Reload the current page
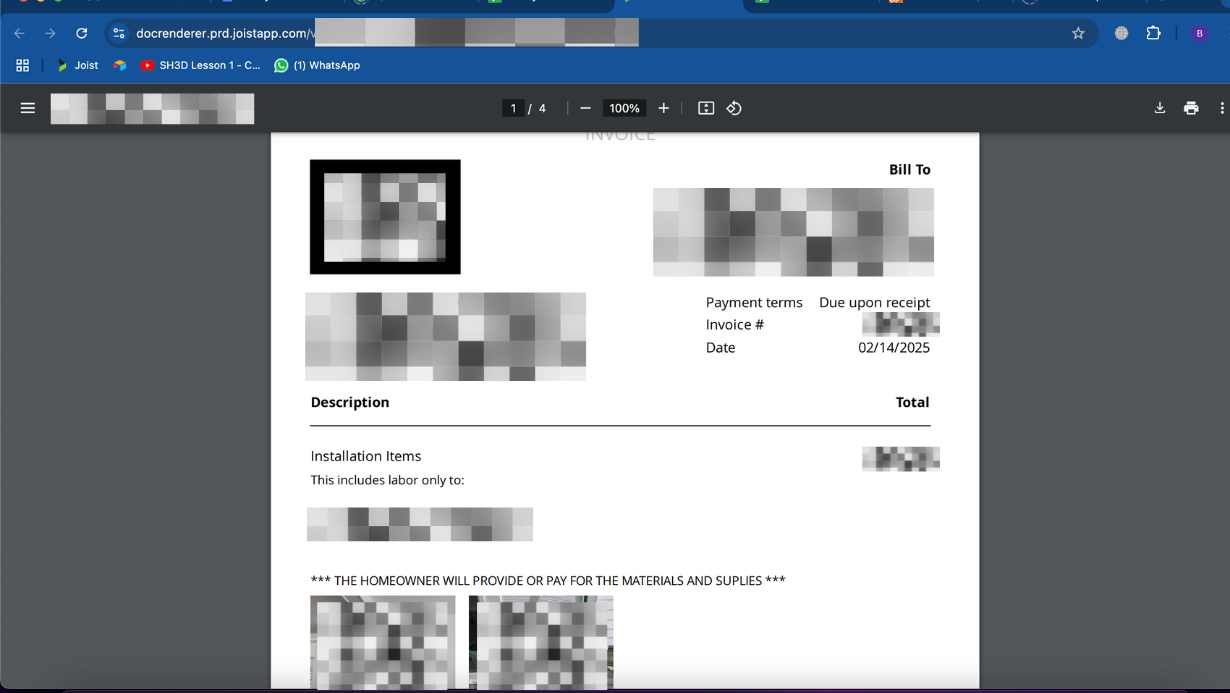 (x=82, y=33)
